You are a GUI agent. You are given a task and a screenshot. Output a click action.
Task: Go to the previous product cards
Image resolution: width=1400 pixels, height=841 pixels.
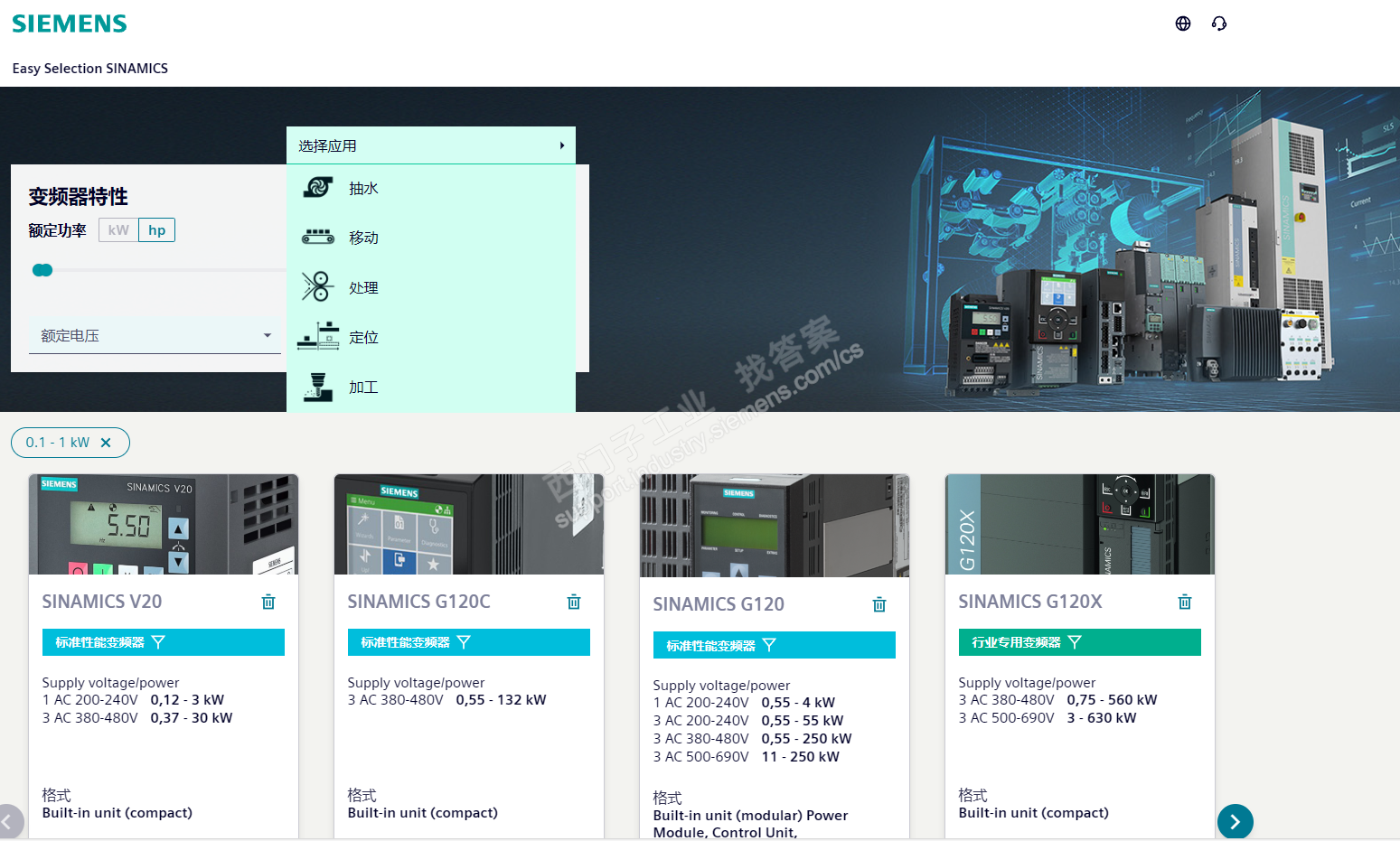tap(7, 822)
